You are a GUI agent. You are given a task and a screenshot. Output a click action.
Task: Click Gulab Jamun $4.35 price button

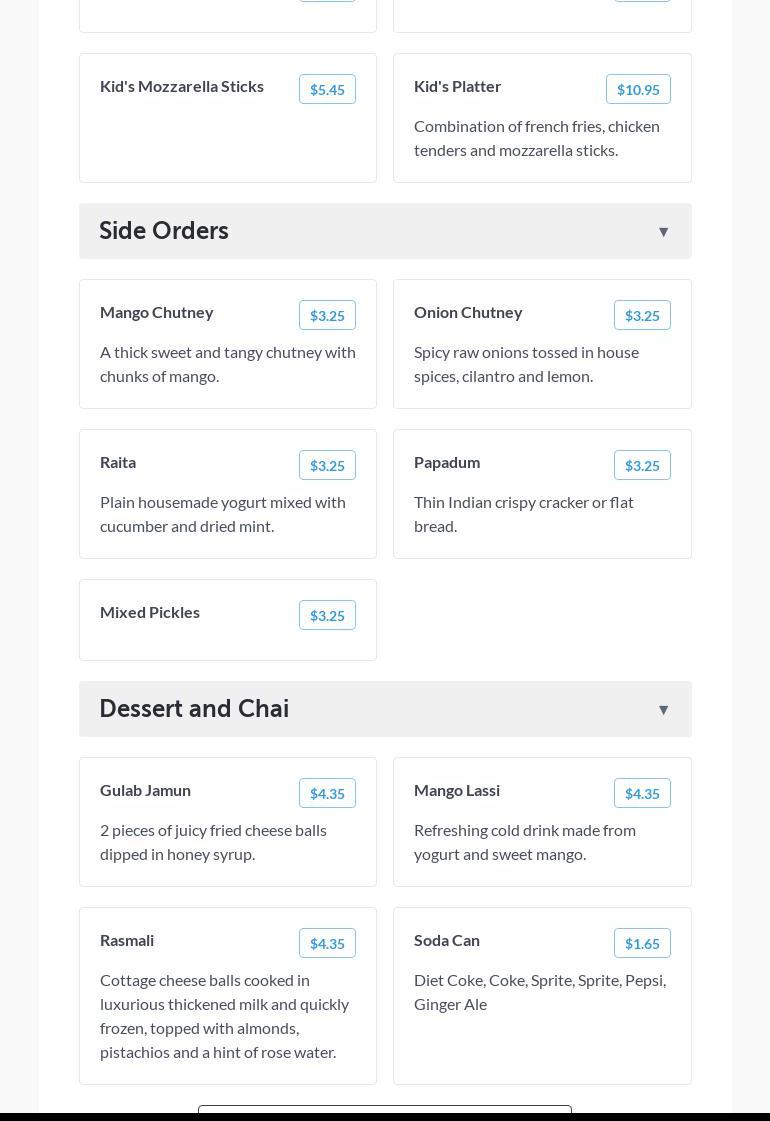(x=327, y=793)
